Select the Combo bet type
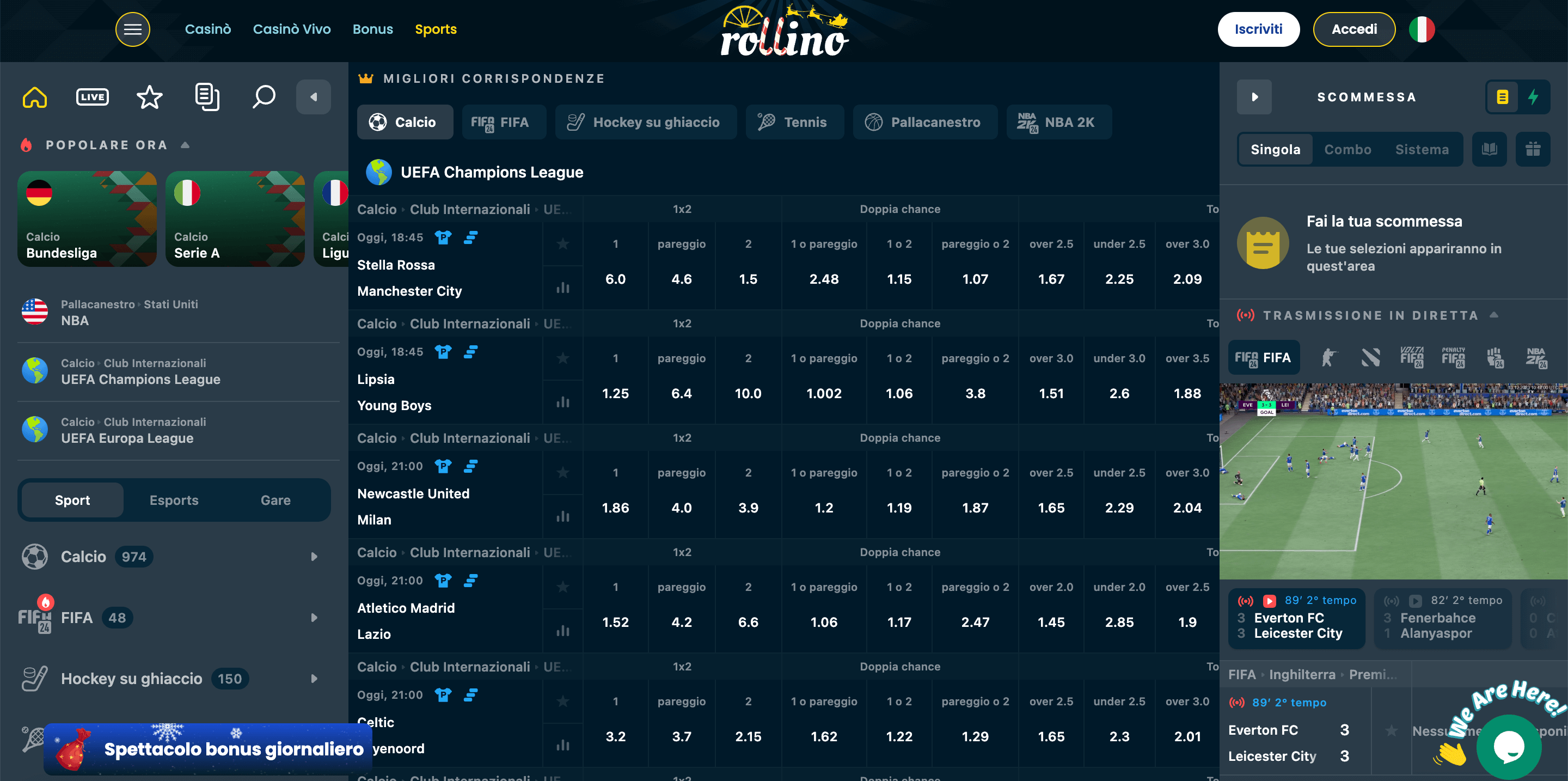Image resolution: width=1568 pixels, height=781 pixels. (1347, 149)
